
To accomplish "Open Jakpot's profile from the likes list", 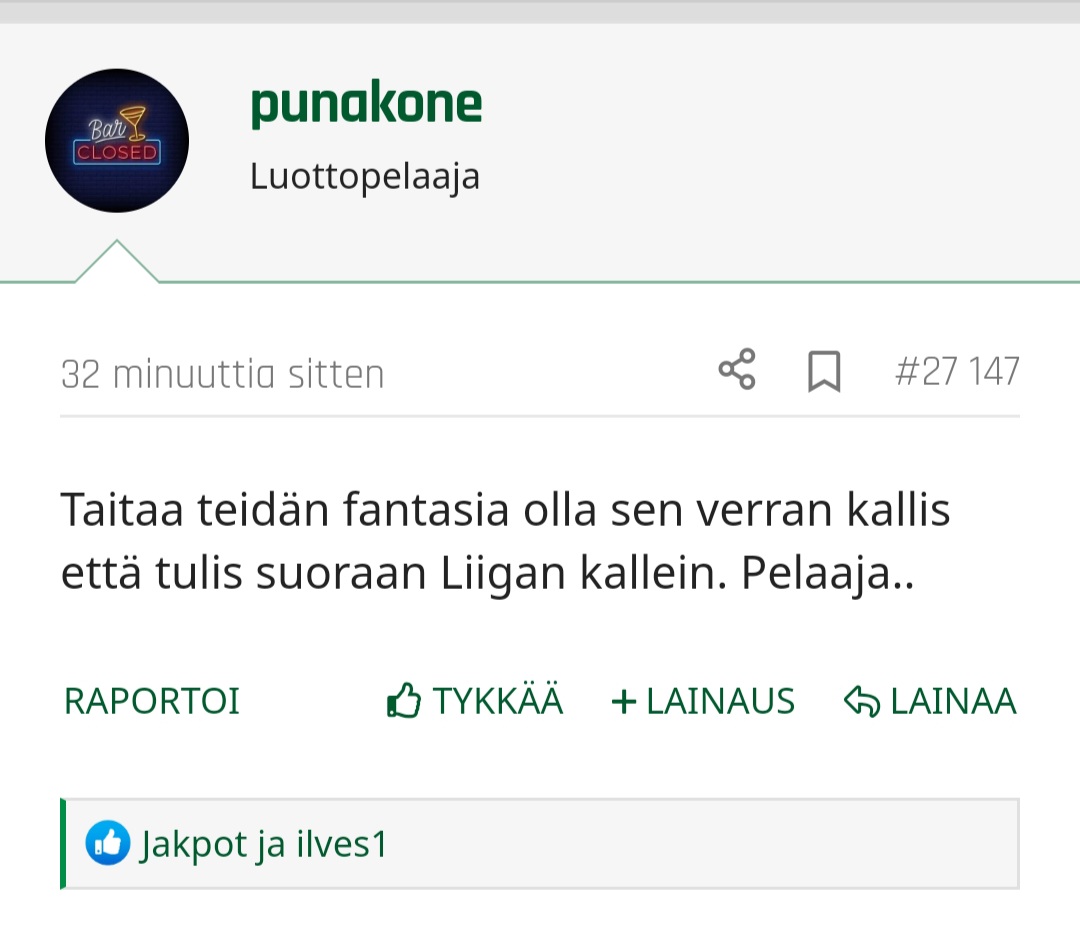I will tap(194, 845).
